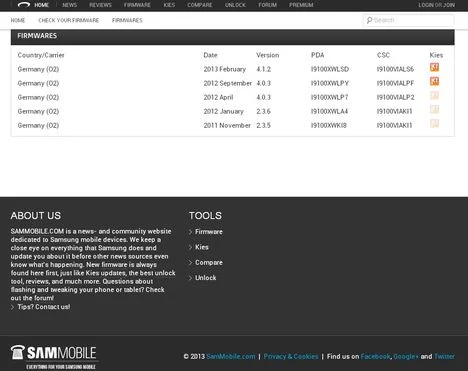Screen dimensions: 468x371
Task: Open the KIES top menu item
Action: (169, 5)
